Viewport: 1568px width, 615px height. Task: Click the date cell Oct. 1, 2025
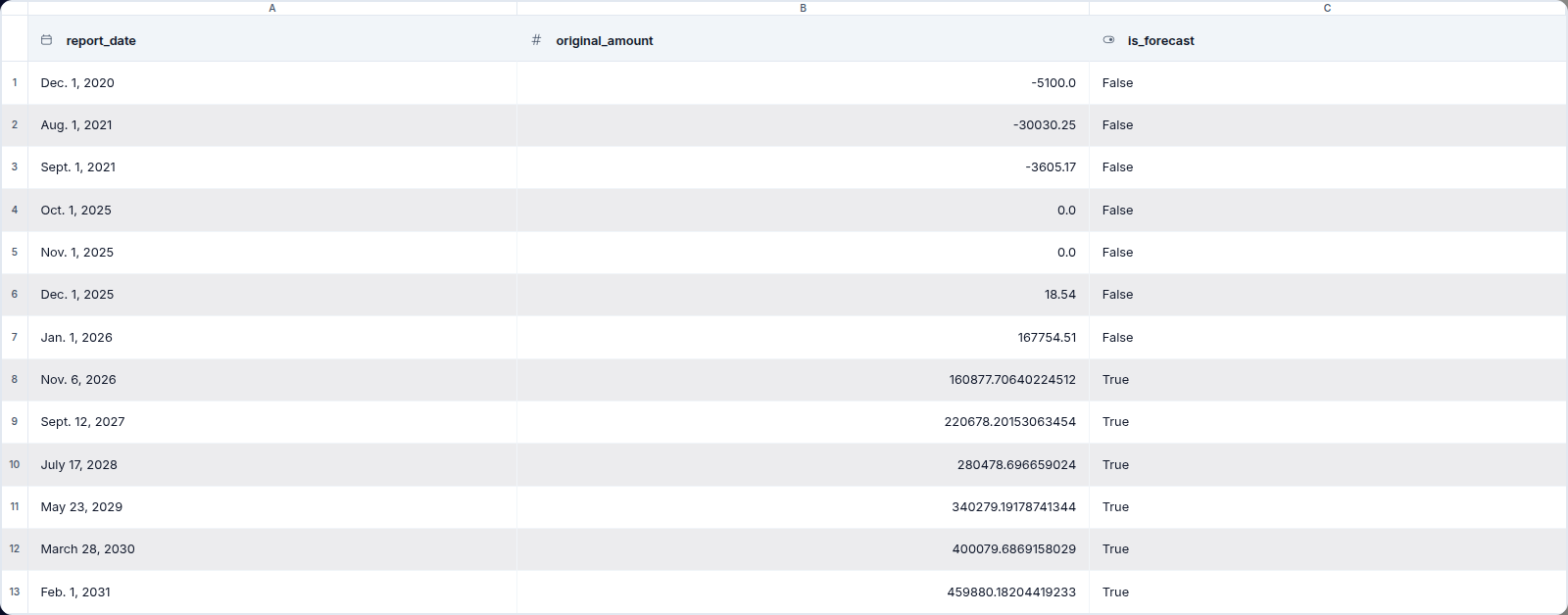tap(272, 211)
